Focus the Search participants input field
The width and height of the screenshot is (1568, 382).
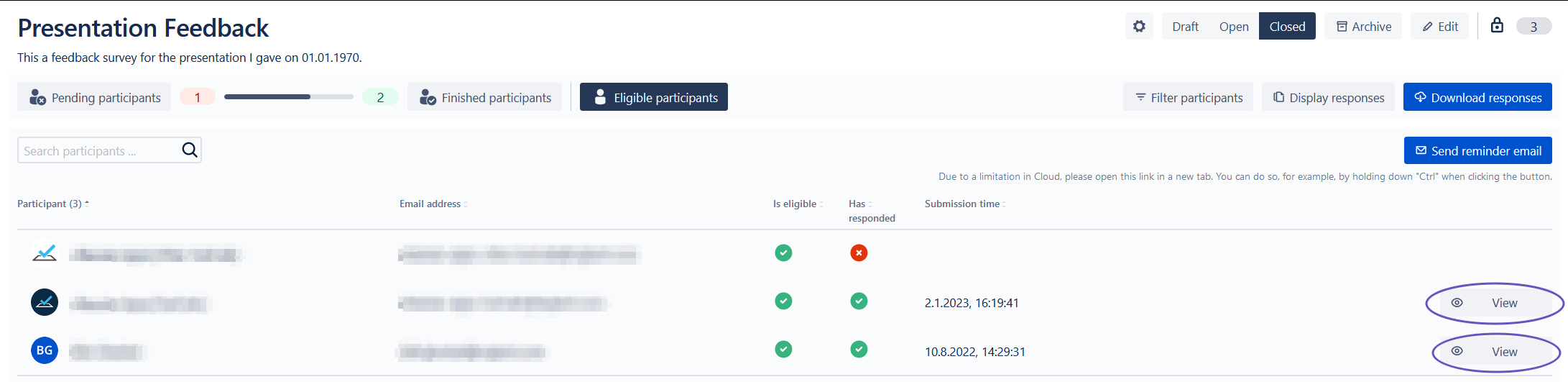pyautogui.click(x=97, y=150)
